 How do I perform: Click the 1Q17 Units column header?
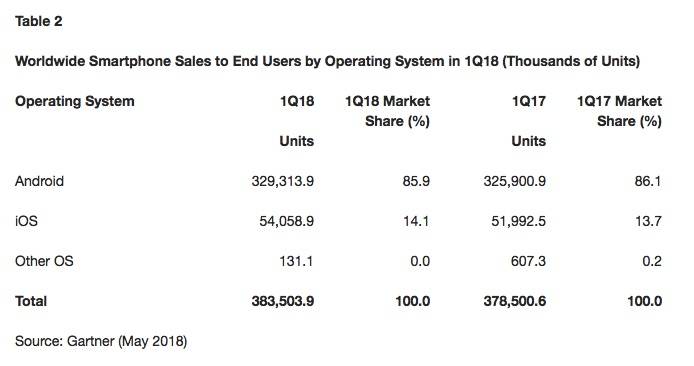528,121
